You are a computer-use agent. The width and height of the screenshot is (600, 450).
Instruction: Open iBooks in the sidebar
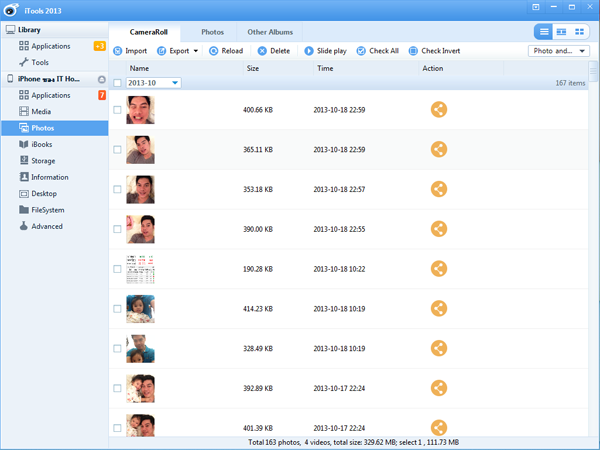tap(41, 144)
